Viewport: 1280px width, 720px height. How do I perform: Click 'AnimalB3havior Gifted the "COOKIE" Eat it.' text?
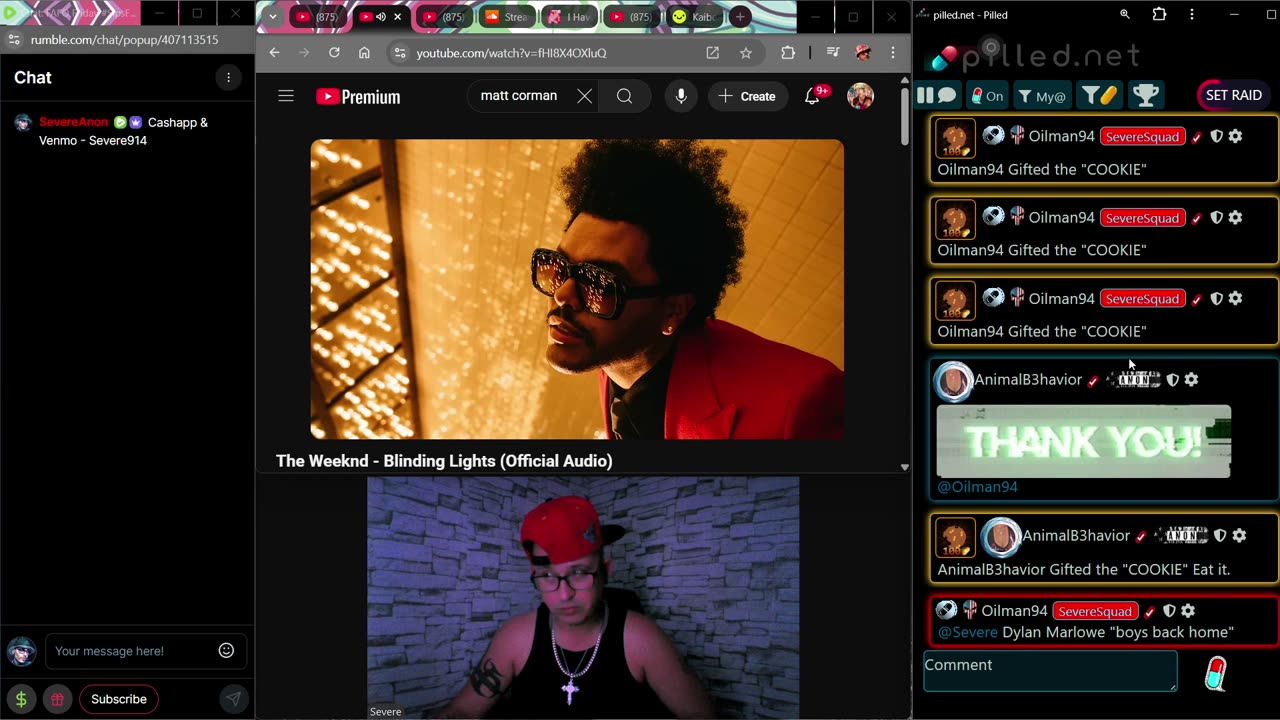tap(1083, 569)
